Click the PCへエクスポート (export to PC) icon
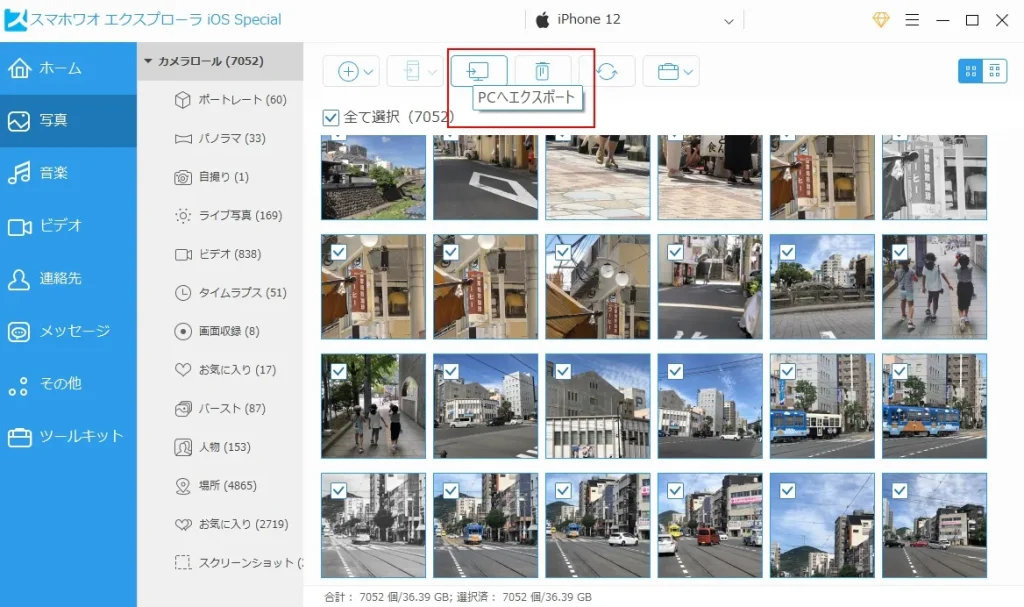This screenshot has width=1024, height=607. 479,70
